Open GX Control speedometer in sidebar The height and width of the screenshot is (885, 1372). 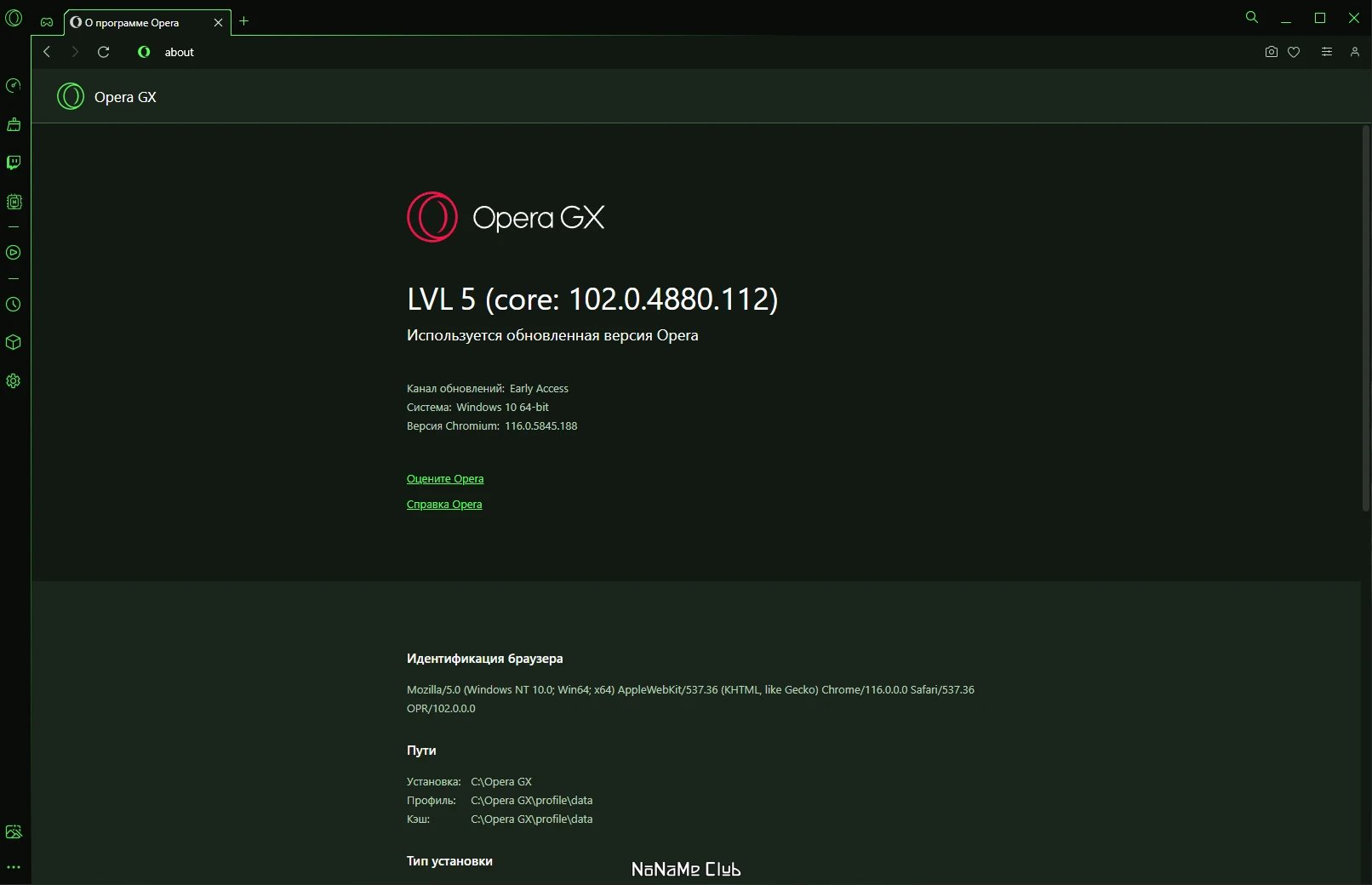(14, 85)
